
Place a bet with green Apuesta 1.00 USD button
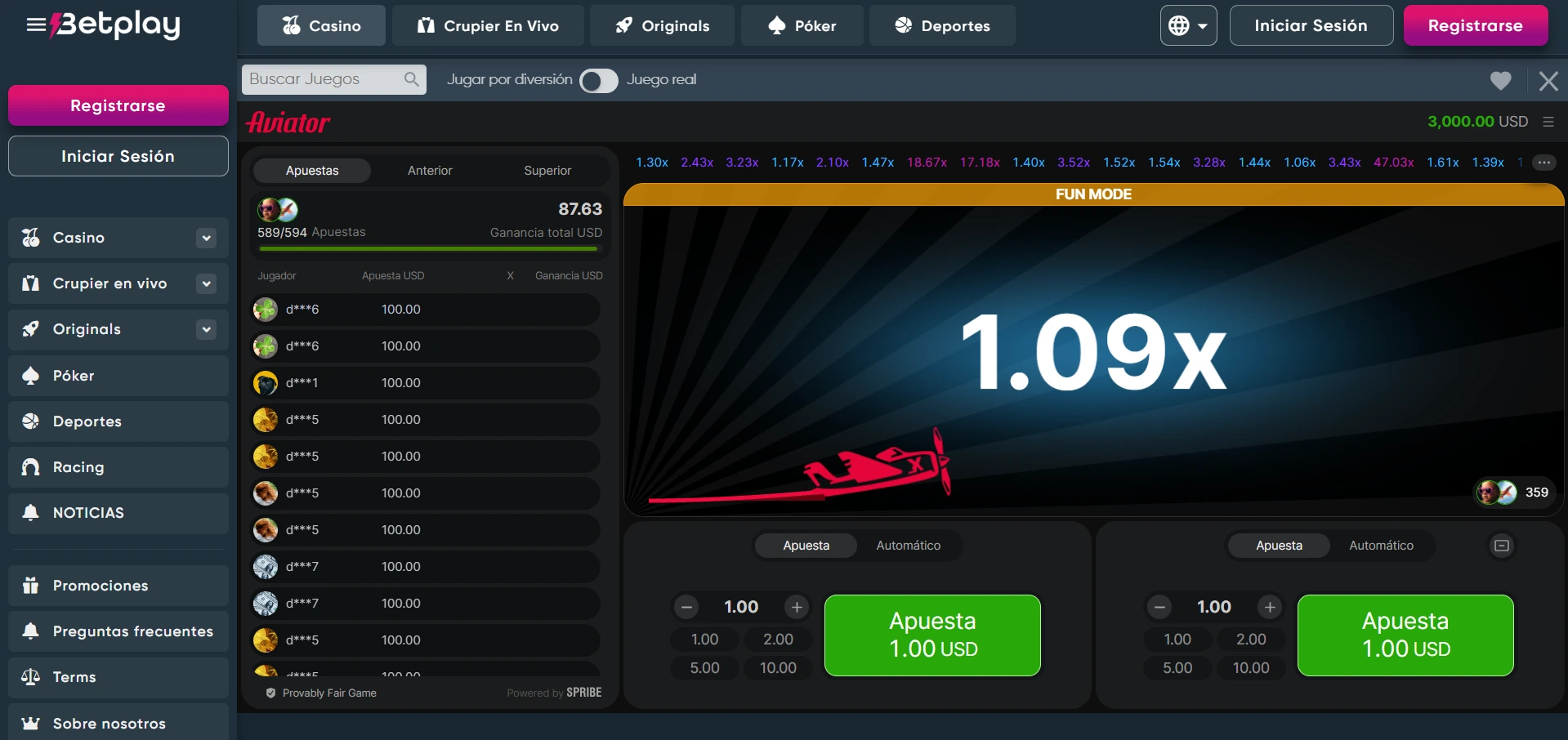tap(931, 635)
